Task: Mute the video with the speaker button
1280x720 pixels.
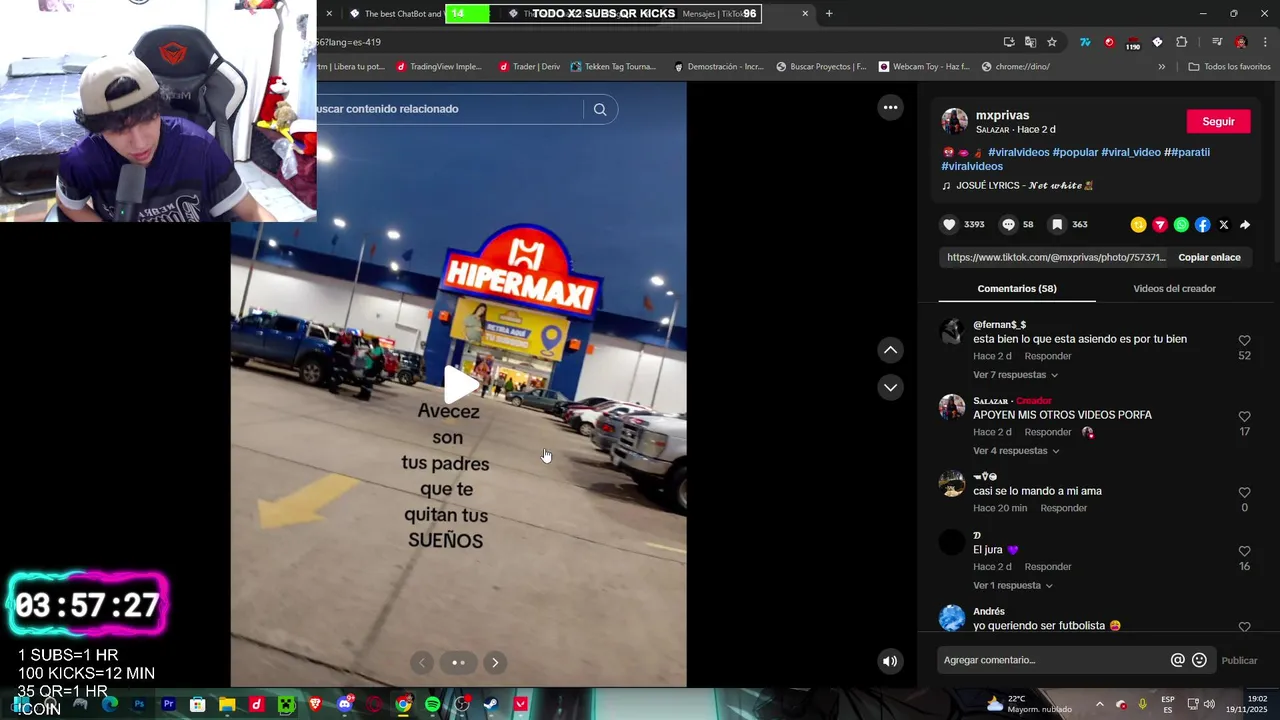Action: 890,661
